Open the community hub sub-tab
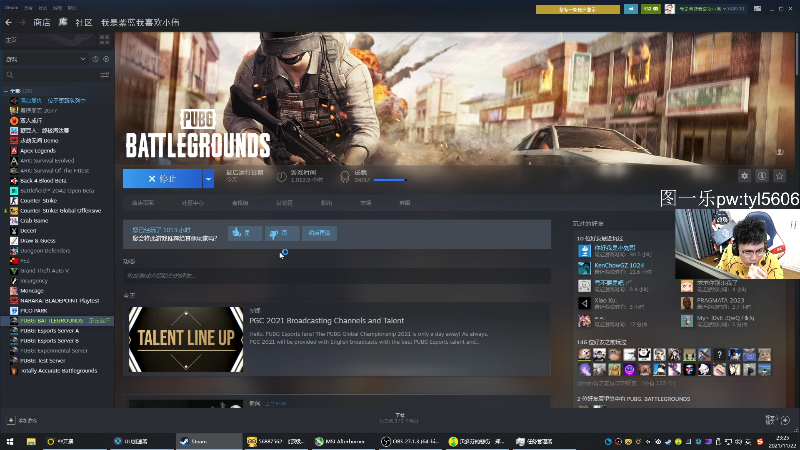This screenshot has height=450, width=800. click(x=192, y=203)
